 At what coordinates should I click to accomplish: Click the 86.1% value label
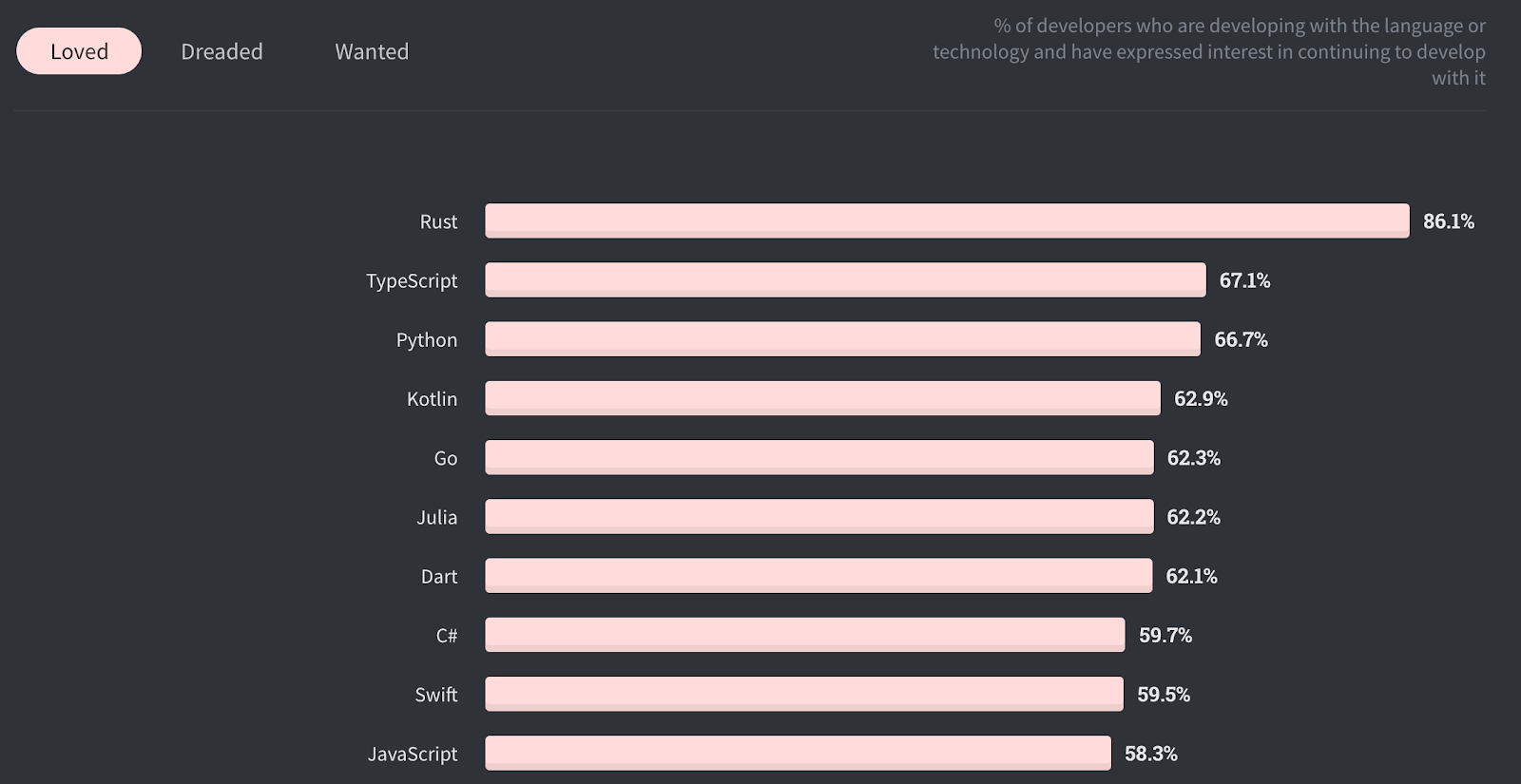[1449, 221]
